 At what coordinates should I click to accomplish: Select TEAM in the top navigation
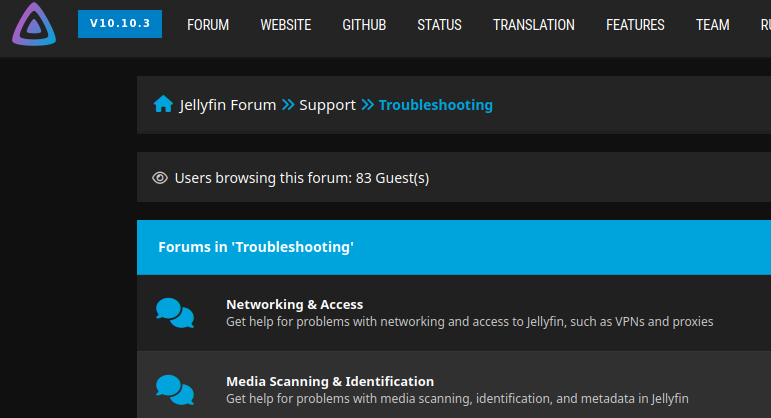click(712, 25)
